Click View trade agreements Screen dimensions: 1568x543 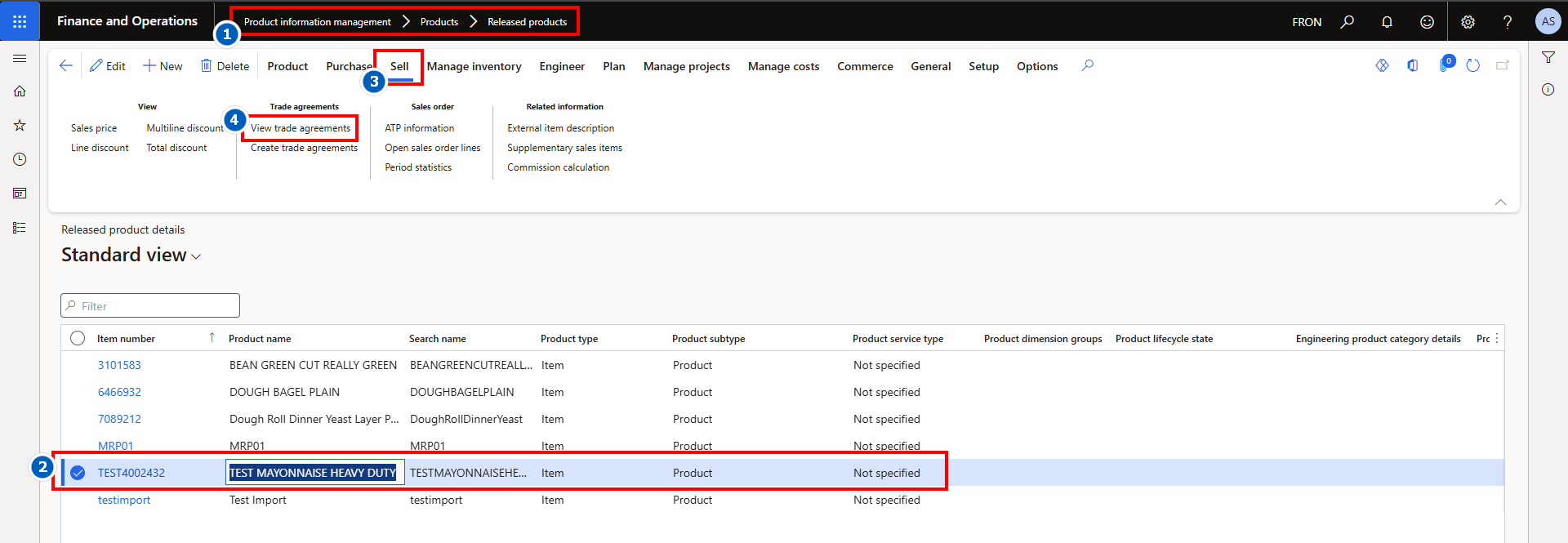tap(301, 128)
